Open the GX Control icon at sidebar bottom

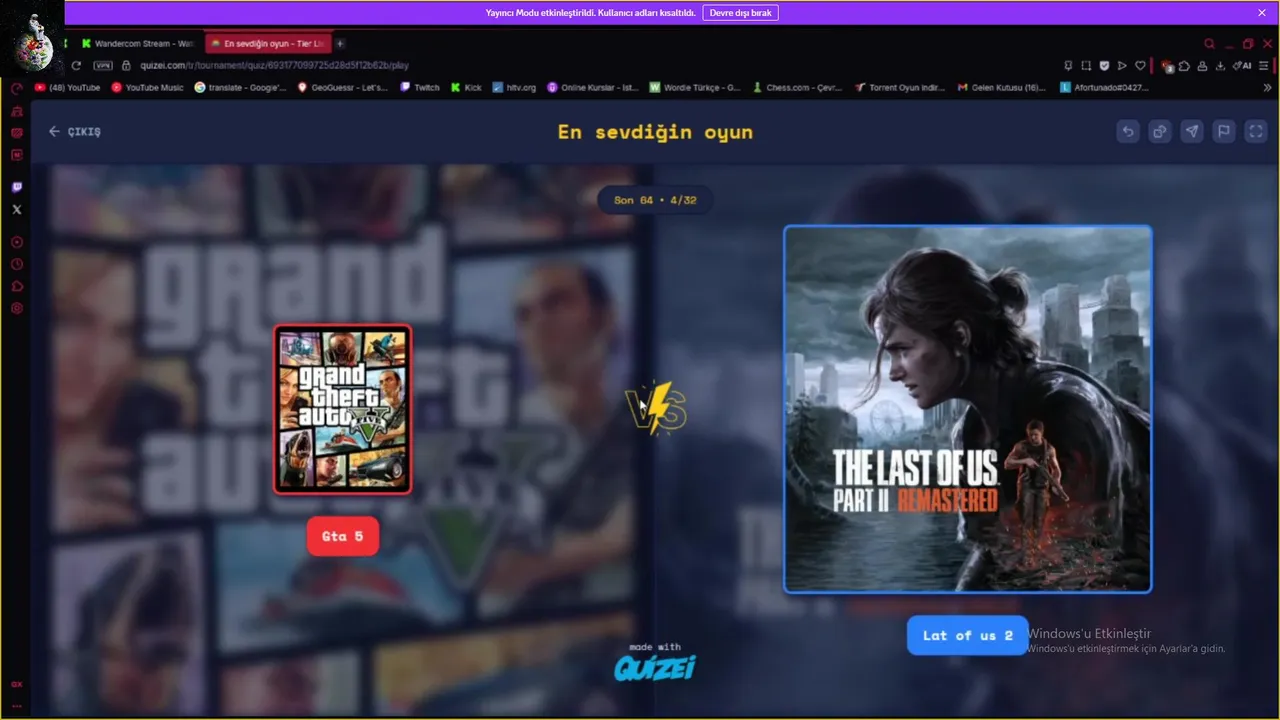pyautogui.click(x=16, y=684)
